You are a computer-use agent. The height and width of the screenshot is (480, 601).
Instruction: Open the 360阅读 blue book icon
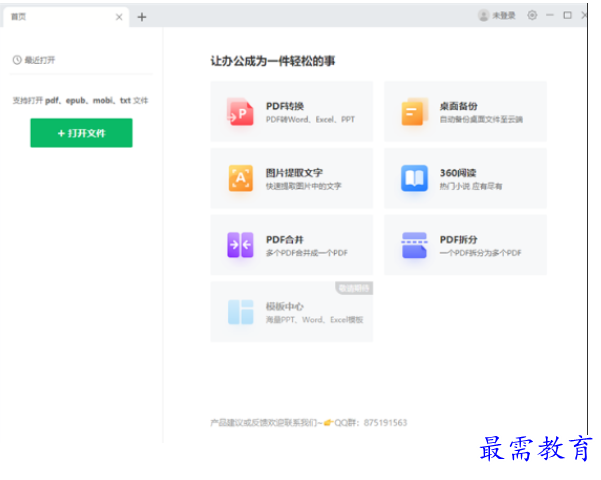coord(414,178)
